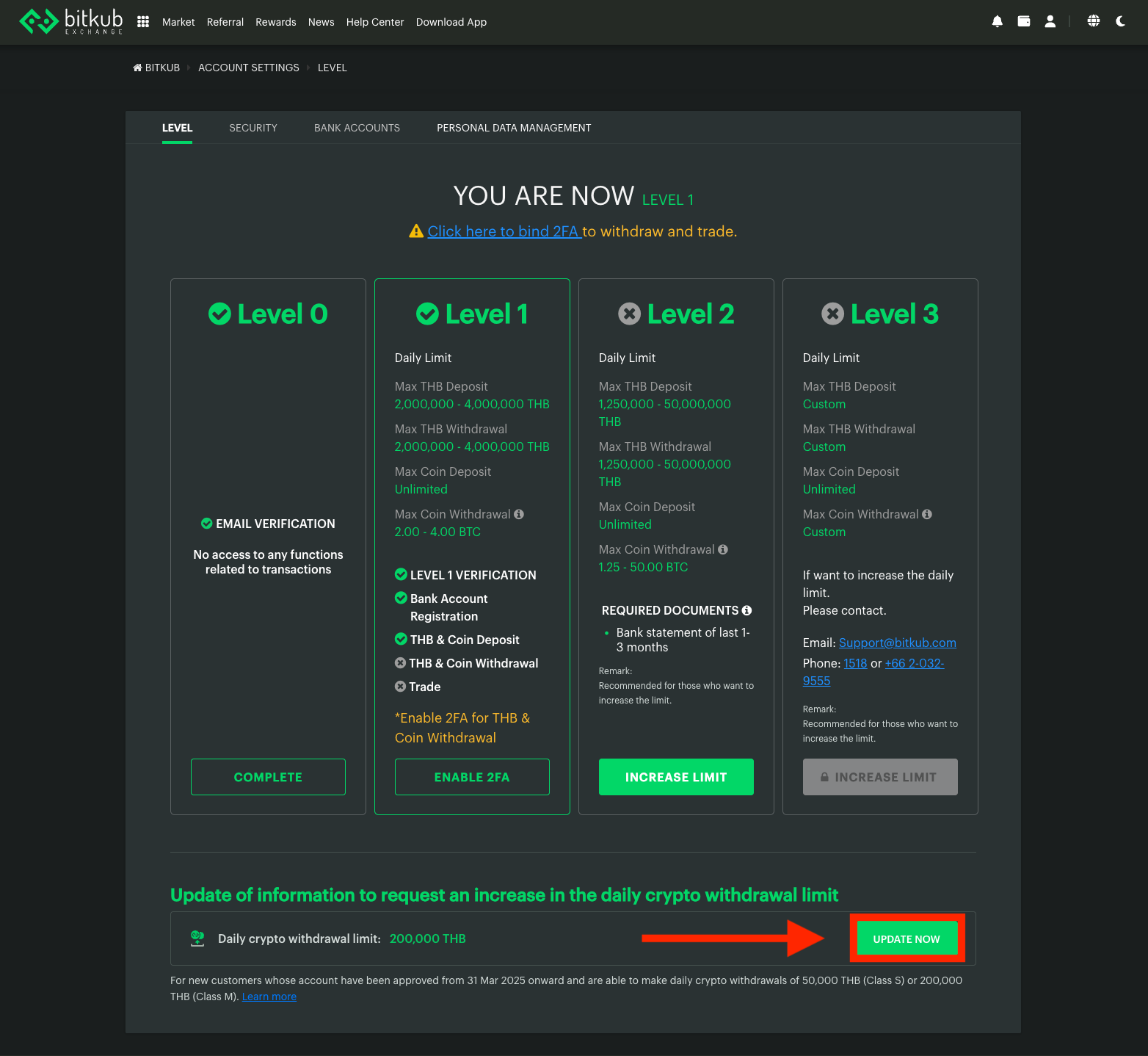Click the Level 1 Verification check icon
Image resolution: width=1148 pixels, height=1056 pixels.
pos(401,574)
